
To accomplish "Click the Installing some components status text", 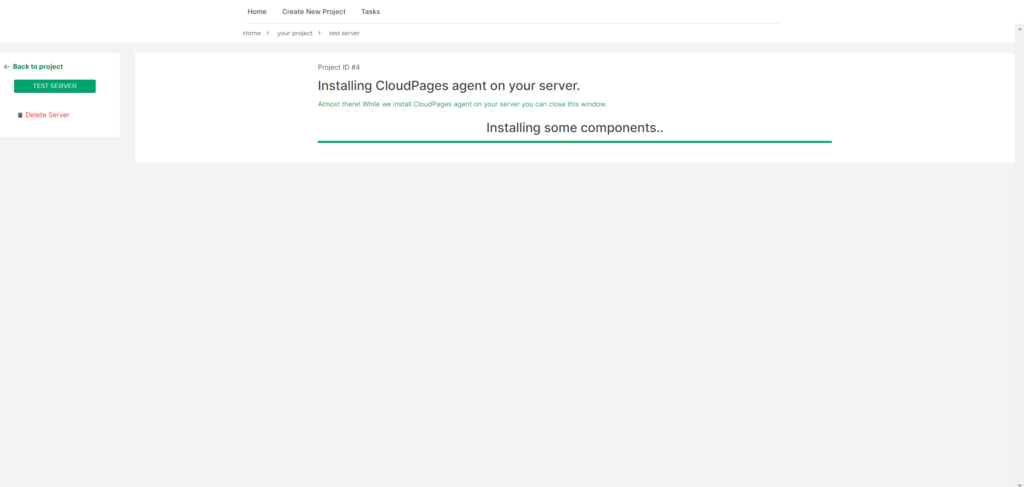I will click(x=574, y=128).
